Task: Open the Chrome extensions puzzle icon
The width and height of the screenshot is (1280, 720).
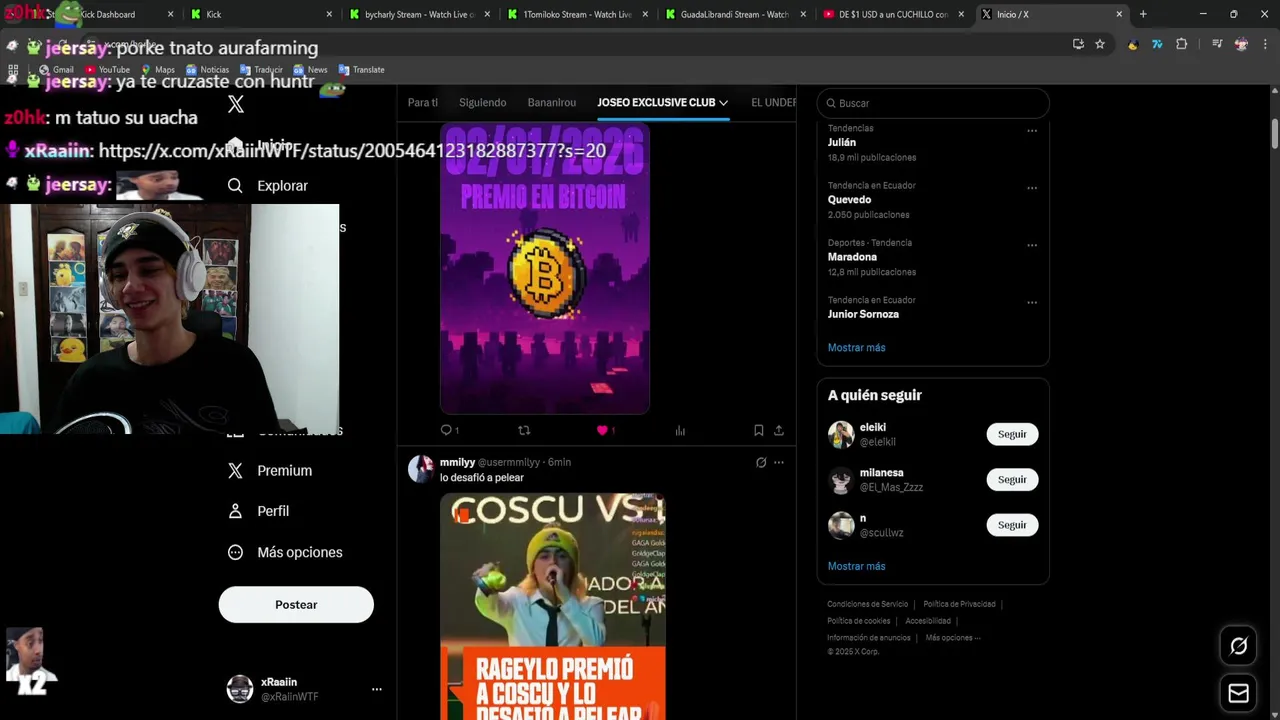Action: (1181, 44)
